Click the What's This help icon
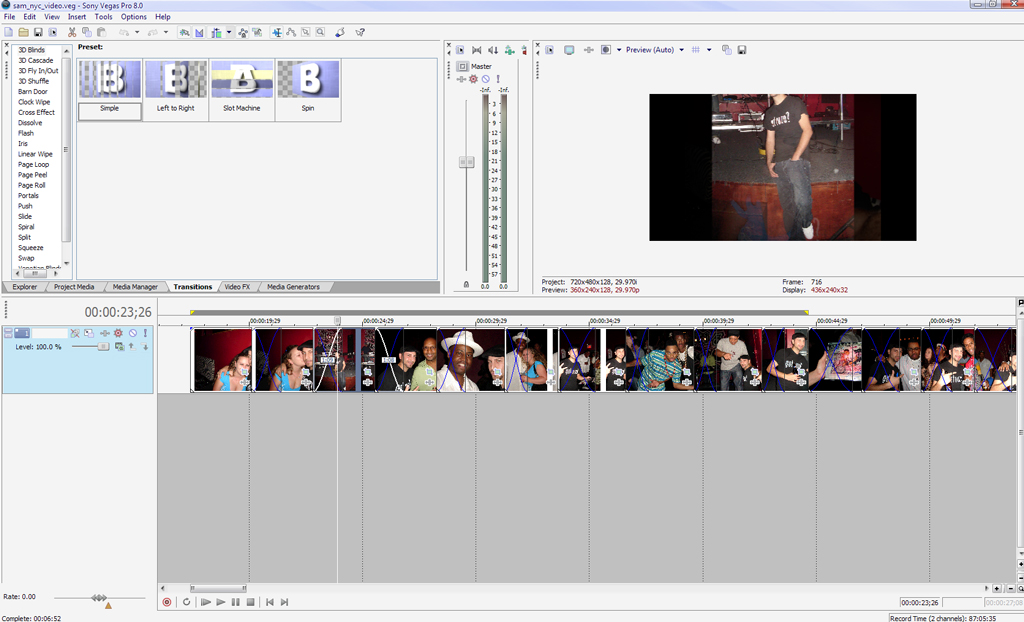The height and width of the screenshot is (622, 1024). pyautogui.click(x=360, y=32)
